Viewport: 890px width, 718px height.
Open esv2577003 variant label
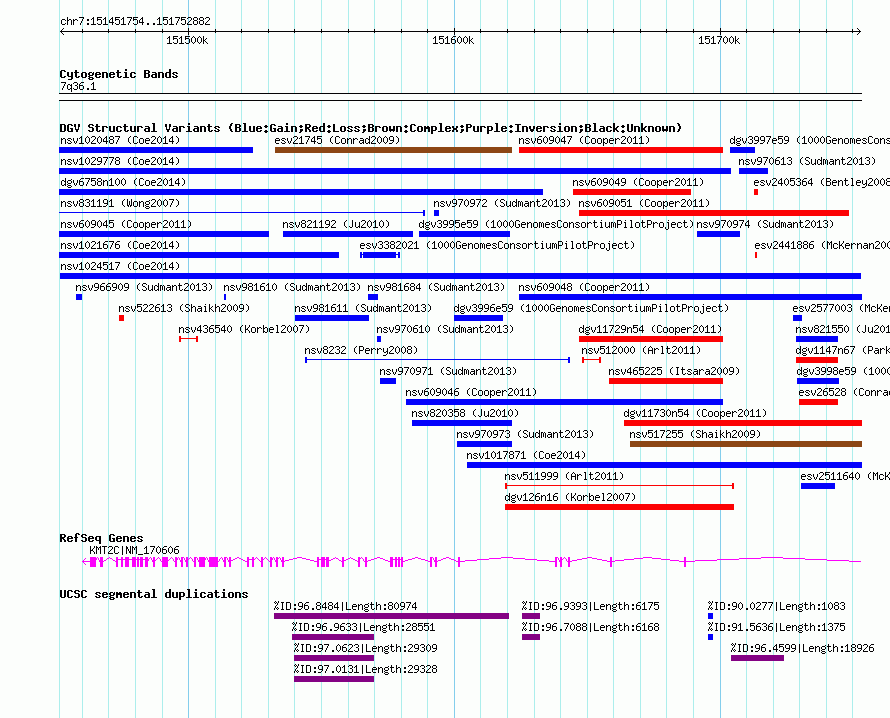[x=841, y=308]
